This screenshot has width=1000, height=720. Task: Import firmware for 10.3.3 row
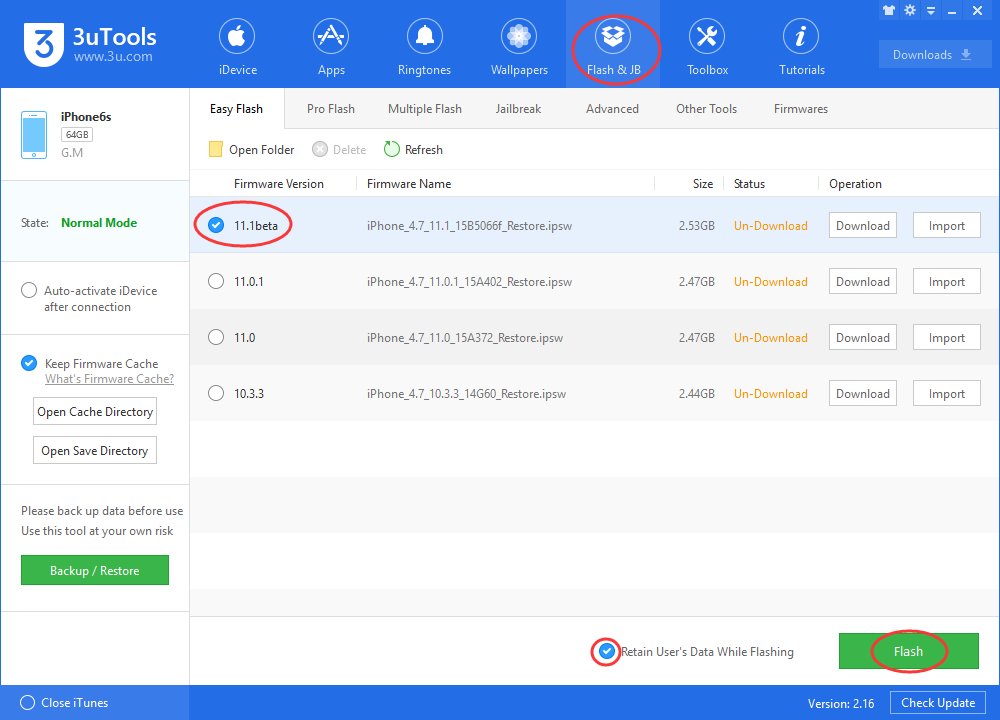point(946,393)
